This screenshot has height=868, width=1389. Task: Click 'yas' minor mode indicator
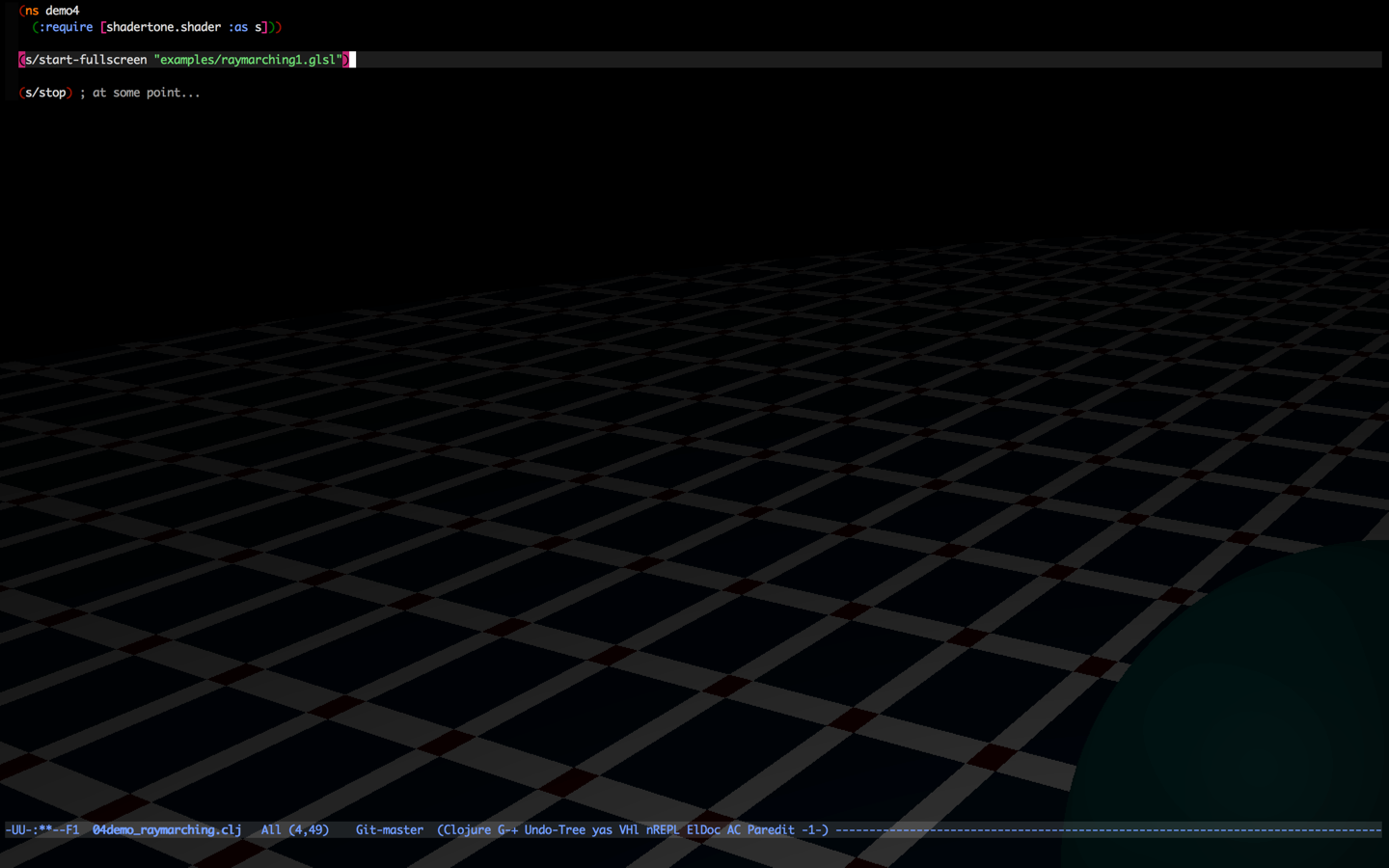tap(602, 829)
